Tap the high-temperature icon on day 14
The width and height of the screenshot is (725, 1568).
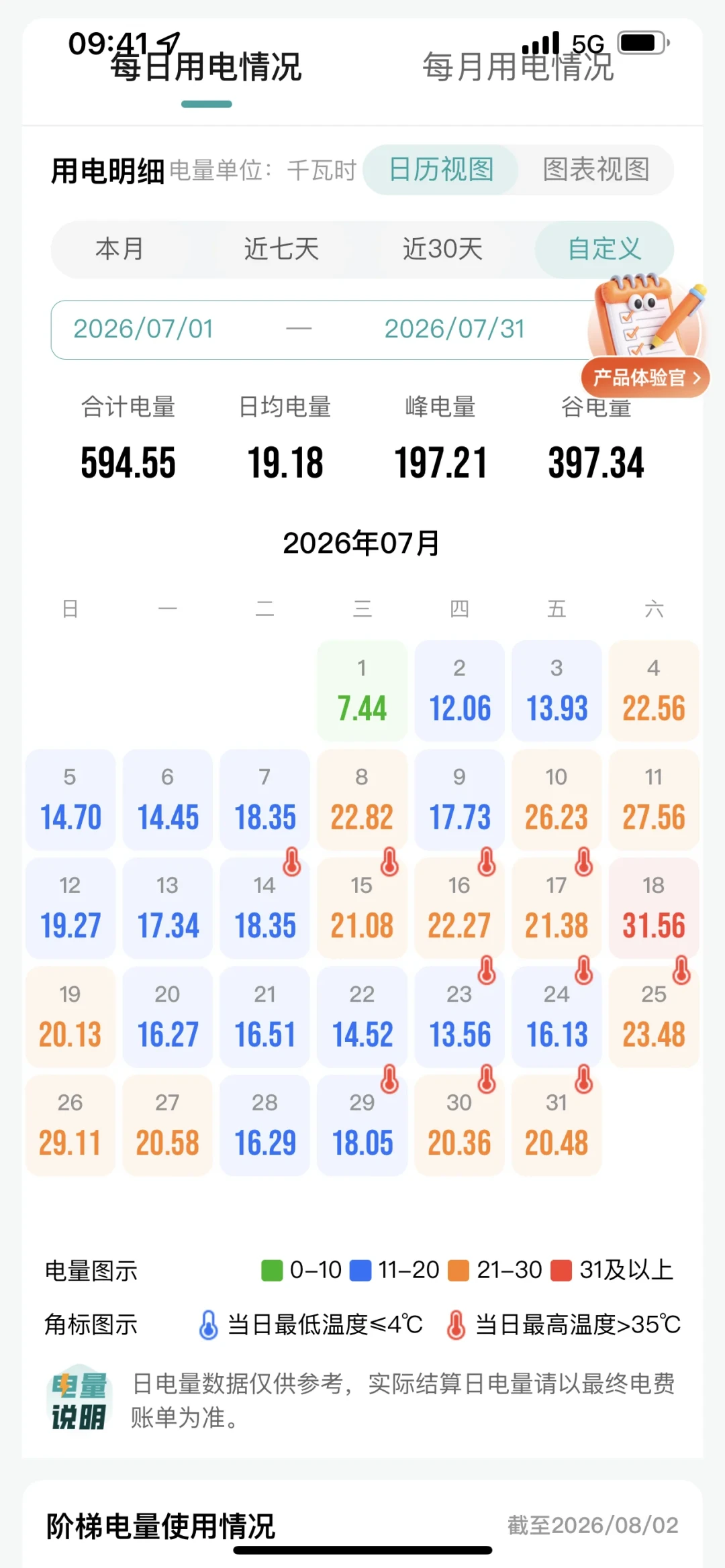292,861
